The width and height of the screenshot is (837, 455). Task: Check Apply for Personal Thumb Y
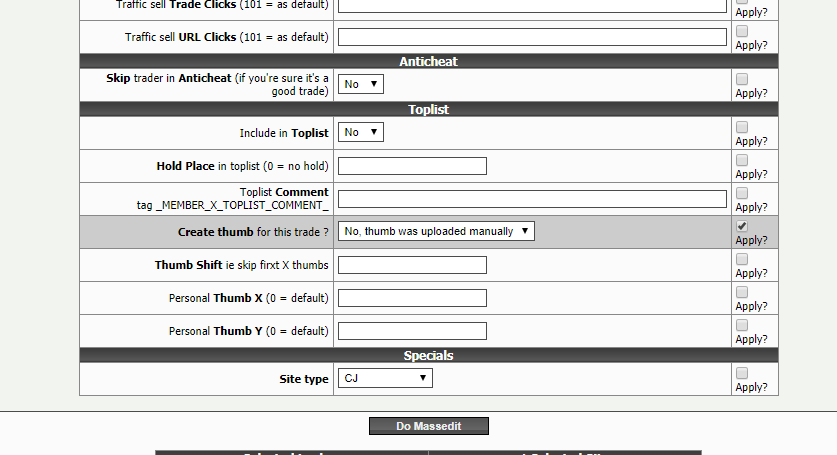pos(741,326)
